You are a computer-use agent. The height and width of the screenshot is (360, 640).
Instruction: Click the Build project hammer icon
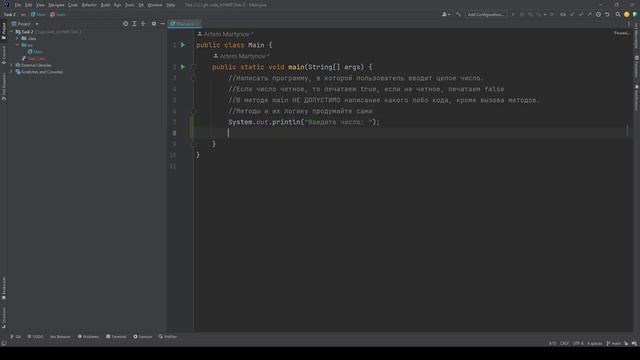tap(458, 14)
